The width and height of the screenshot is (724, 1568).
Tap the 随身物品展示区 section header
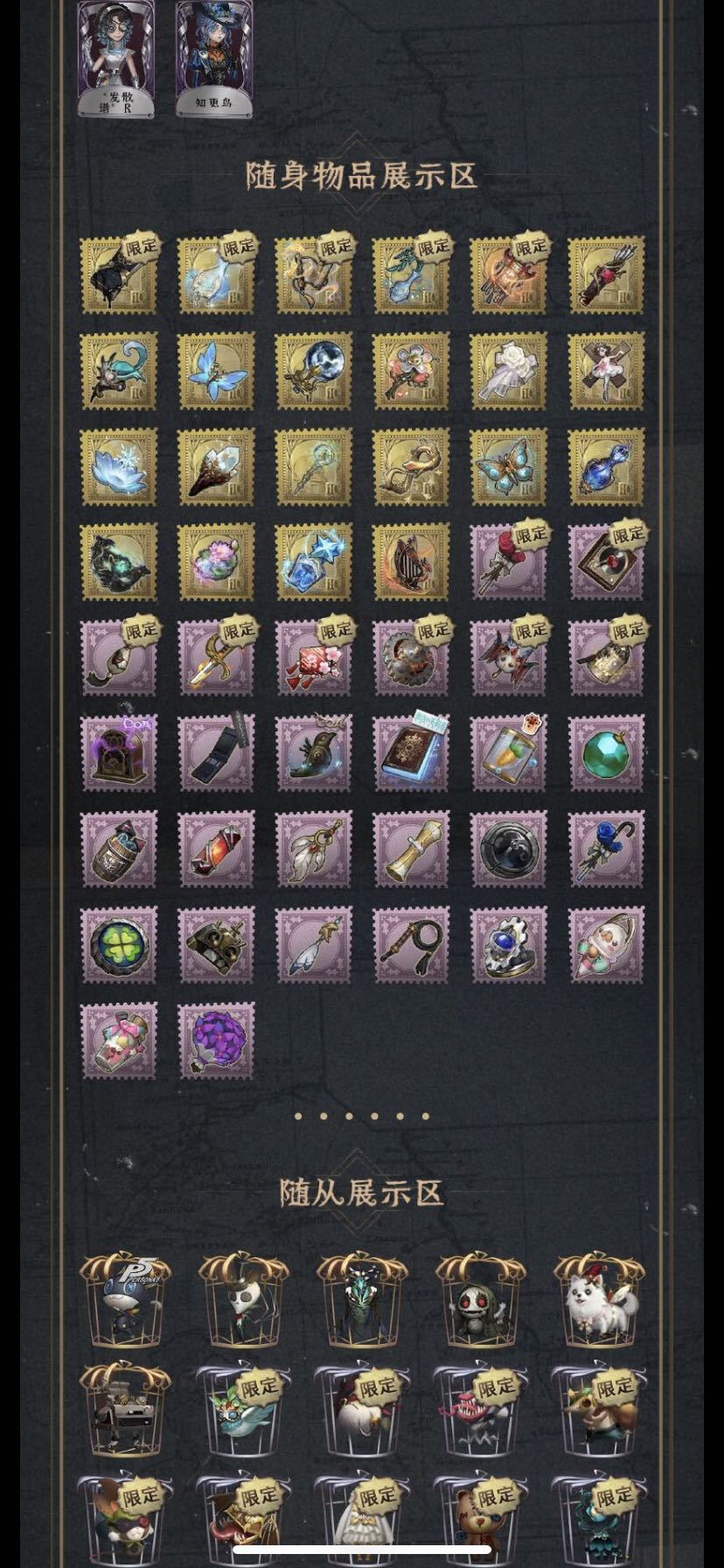click(362, 176)
